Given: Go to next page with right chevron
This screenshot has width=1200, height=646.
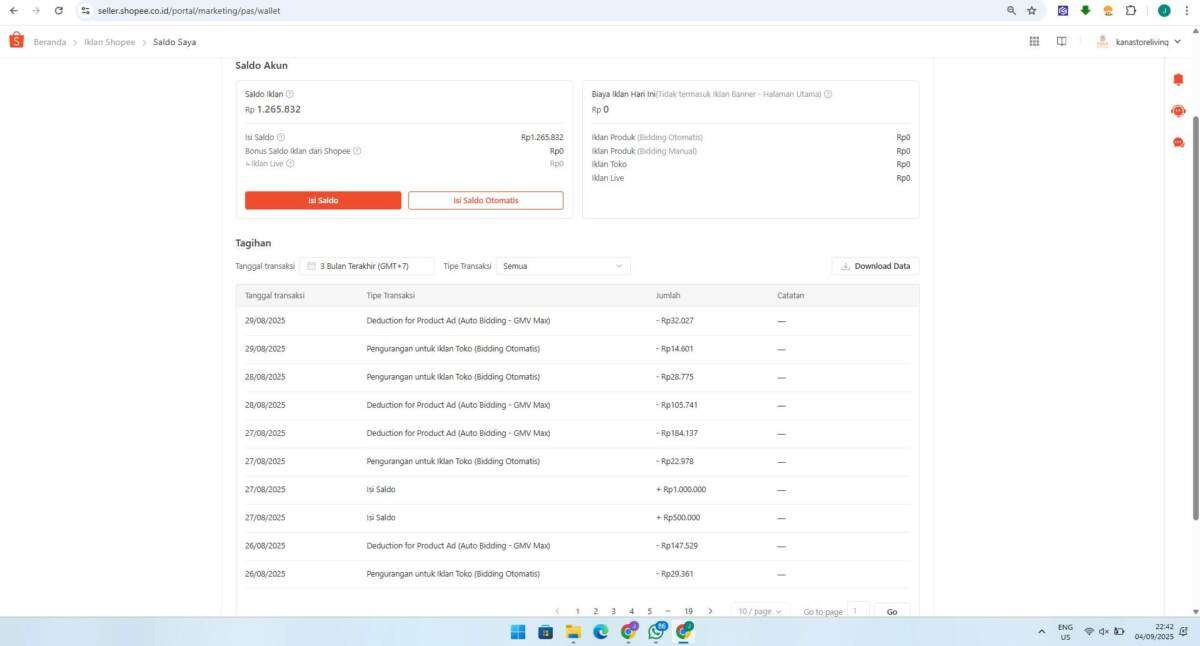Looking at the screenshot, I should pos(711,611).
